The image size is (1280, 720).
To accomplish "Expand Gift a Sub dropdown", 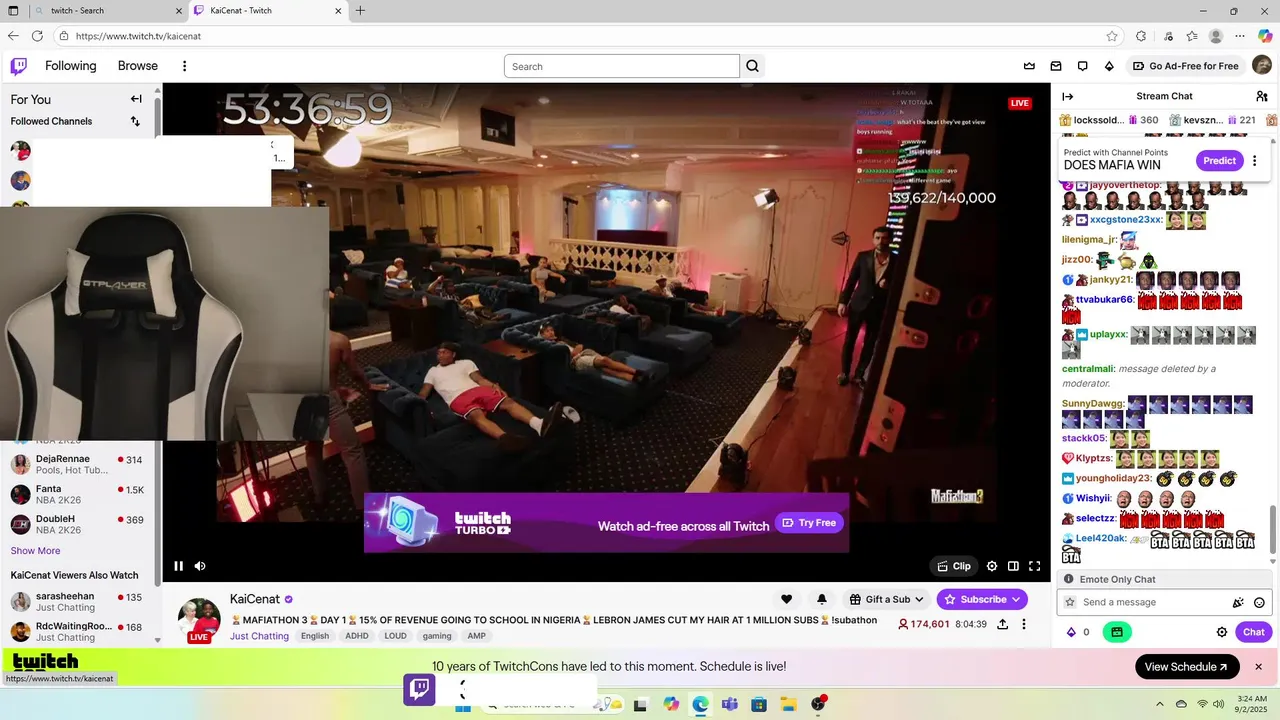I will pos(886,599).
